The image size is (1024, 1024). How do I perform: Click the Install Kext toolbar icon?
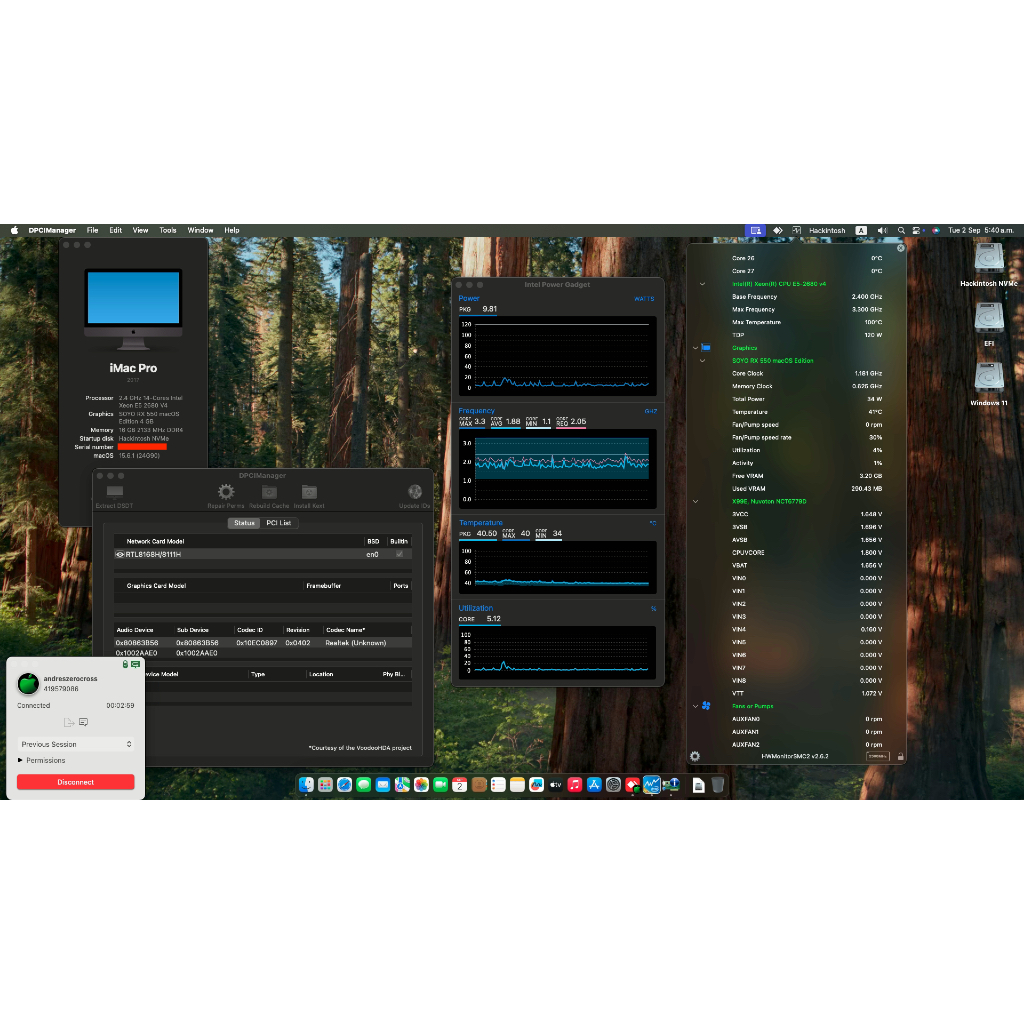point(309,492)
